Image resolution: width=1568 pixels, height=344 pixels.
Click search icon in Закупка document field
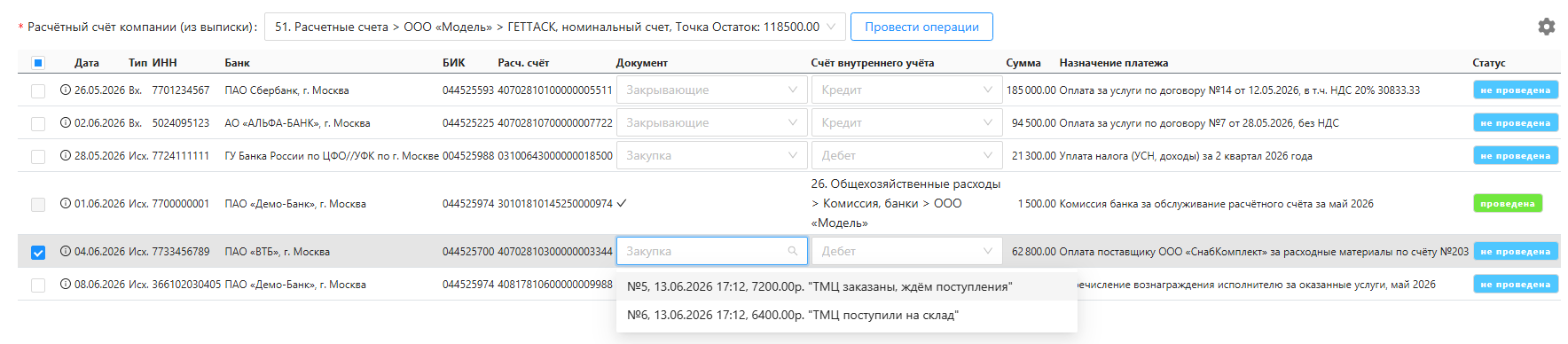coord(793,251)
